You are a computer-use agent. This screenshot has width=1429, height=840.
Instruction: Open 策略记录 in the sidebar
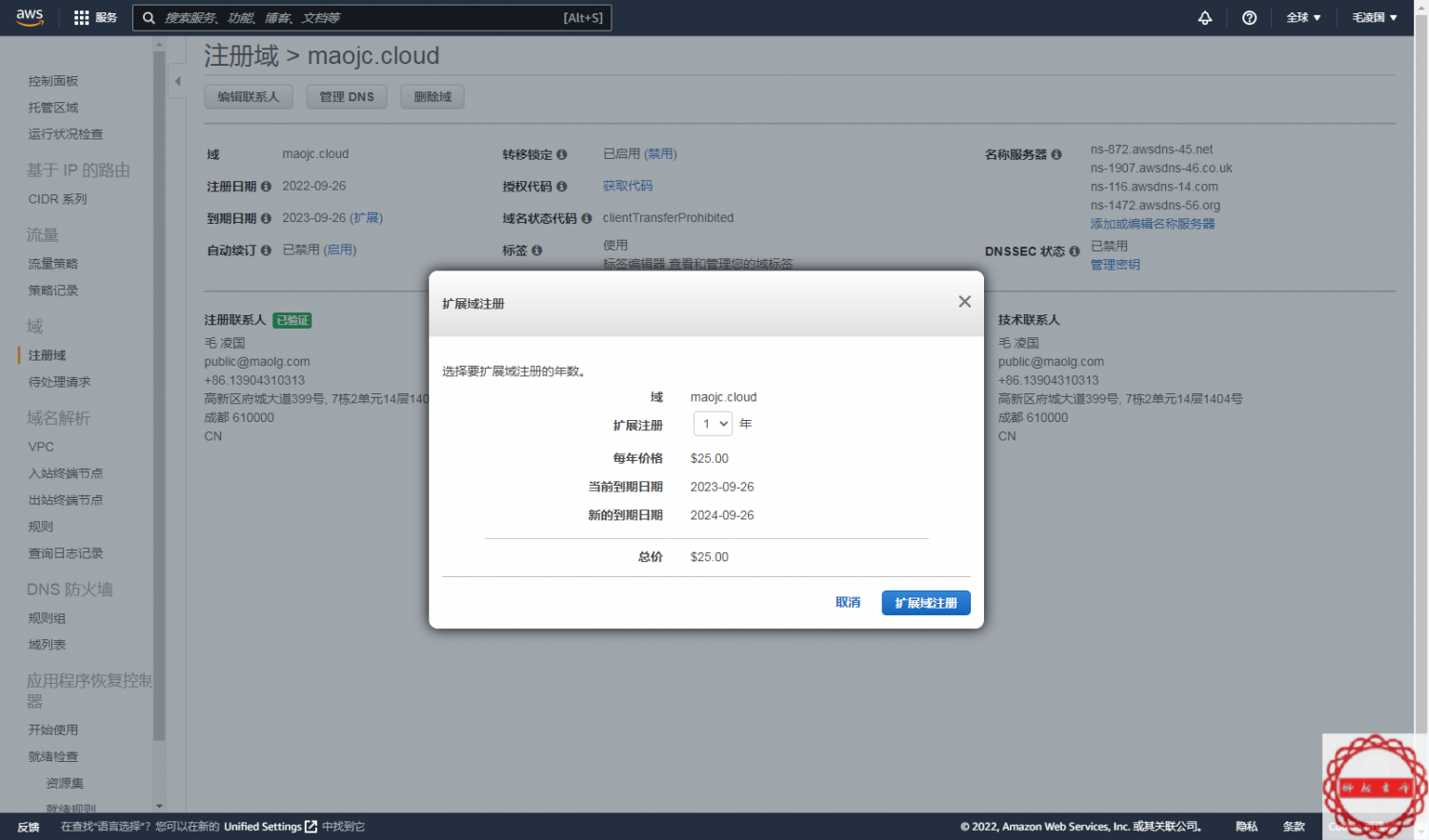point(53,290)
